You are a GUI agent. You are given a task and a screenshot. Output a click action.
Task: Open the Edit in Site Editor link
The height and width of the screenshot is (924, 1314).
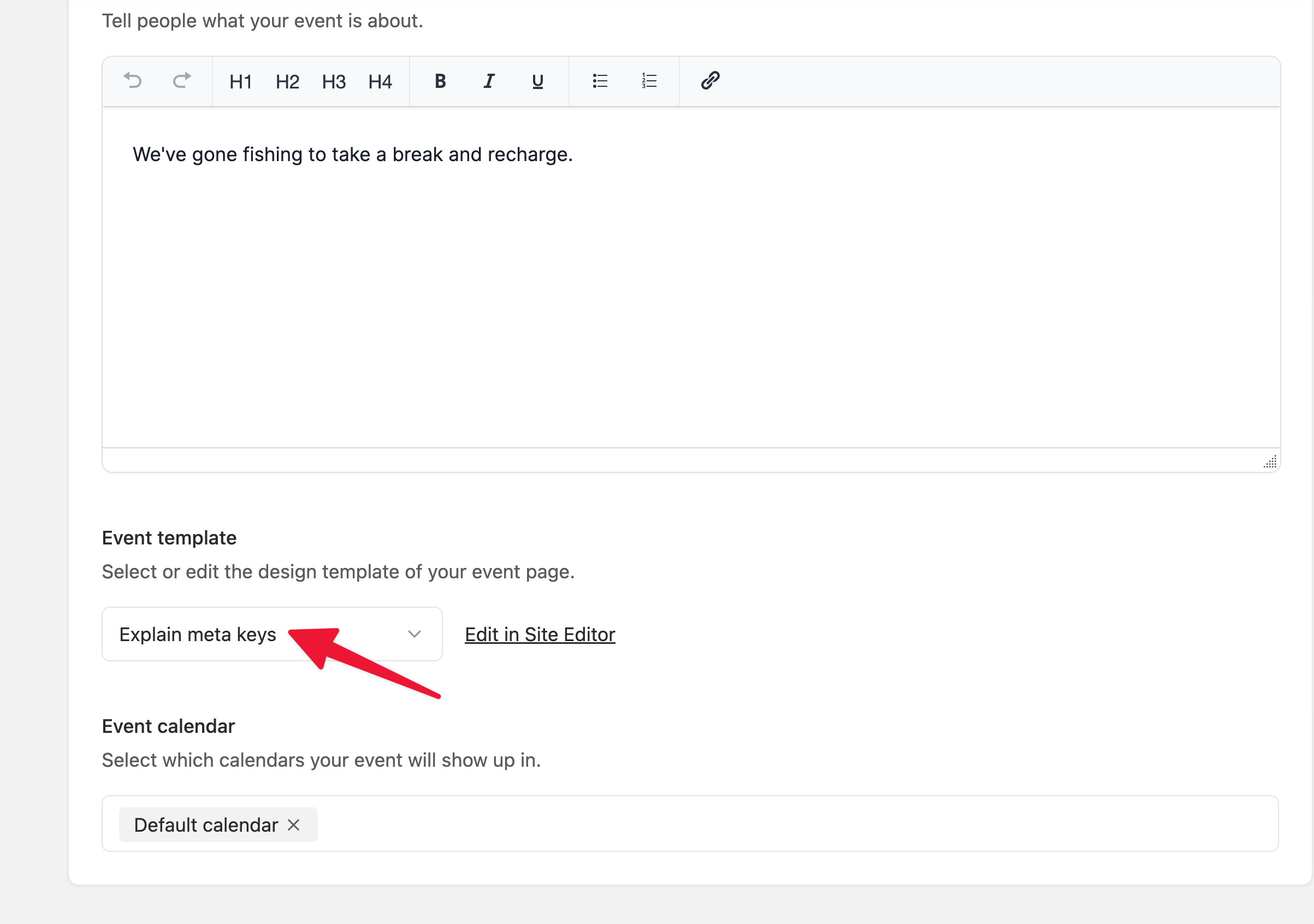tap(540, 634)
